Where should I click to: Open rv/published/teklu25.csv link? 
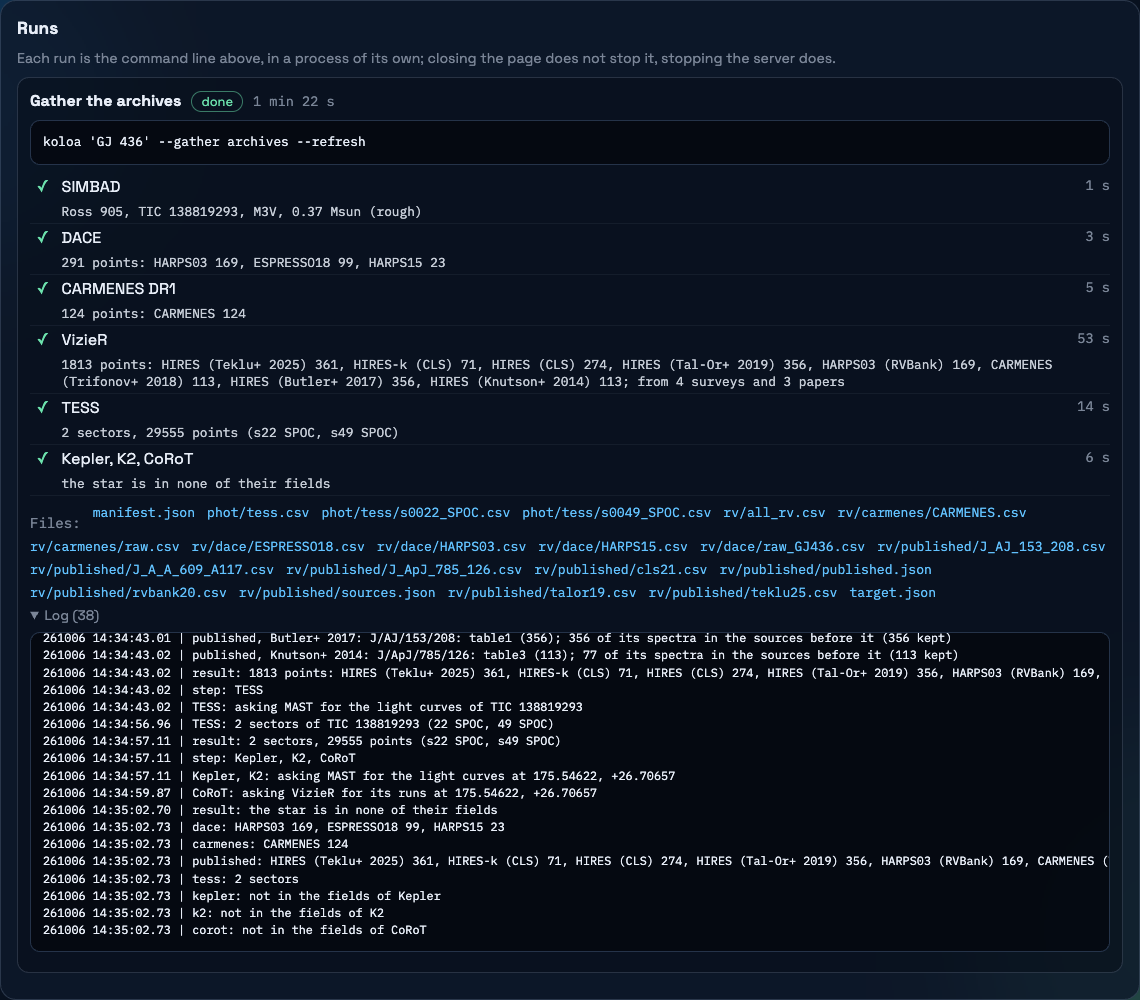click(x=743, y=593)
